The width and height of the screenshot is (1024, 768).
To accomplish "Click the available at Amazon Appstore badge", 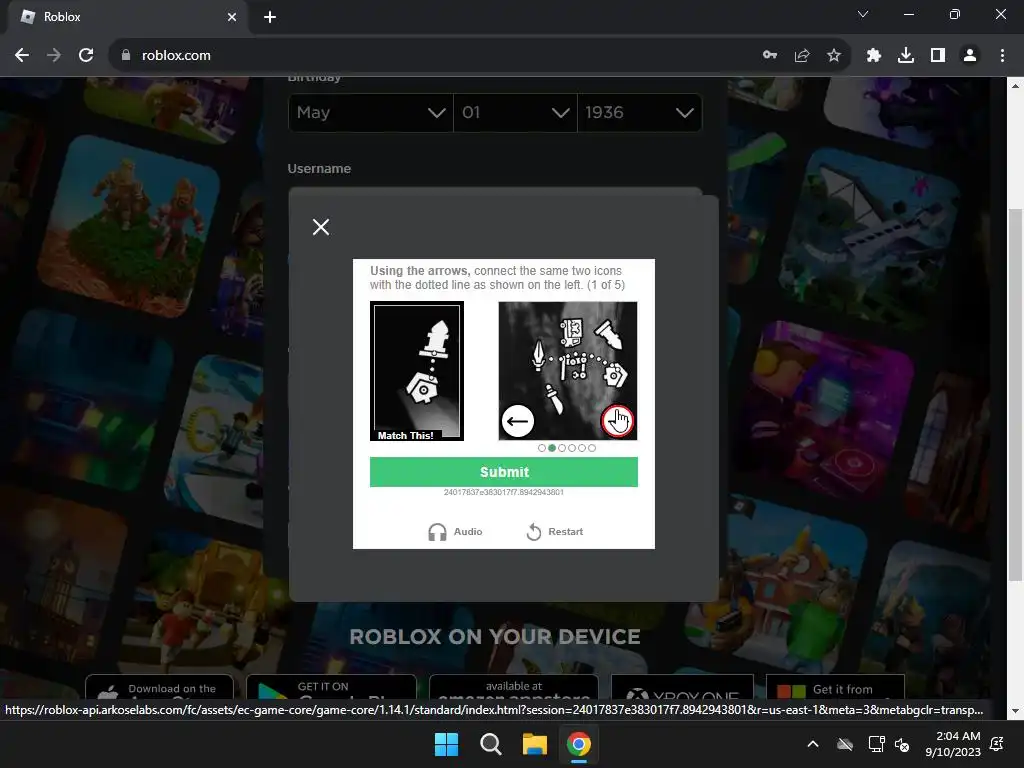I will [514, 688].
